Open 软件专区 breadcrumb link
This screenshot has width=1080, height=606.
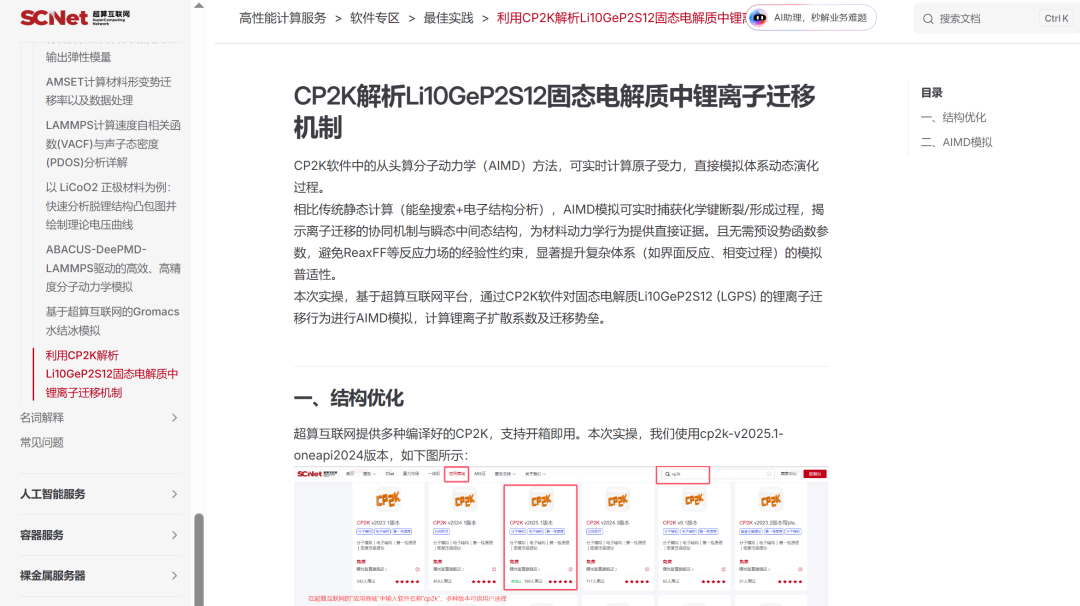(x=374, y=18)
